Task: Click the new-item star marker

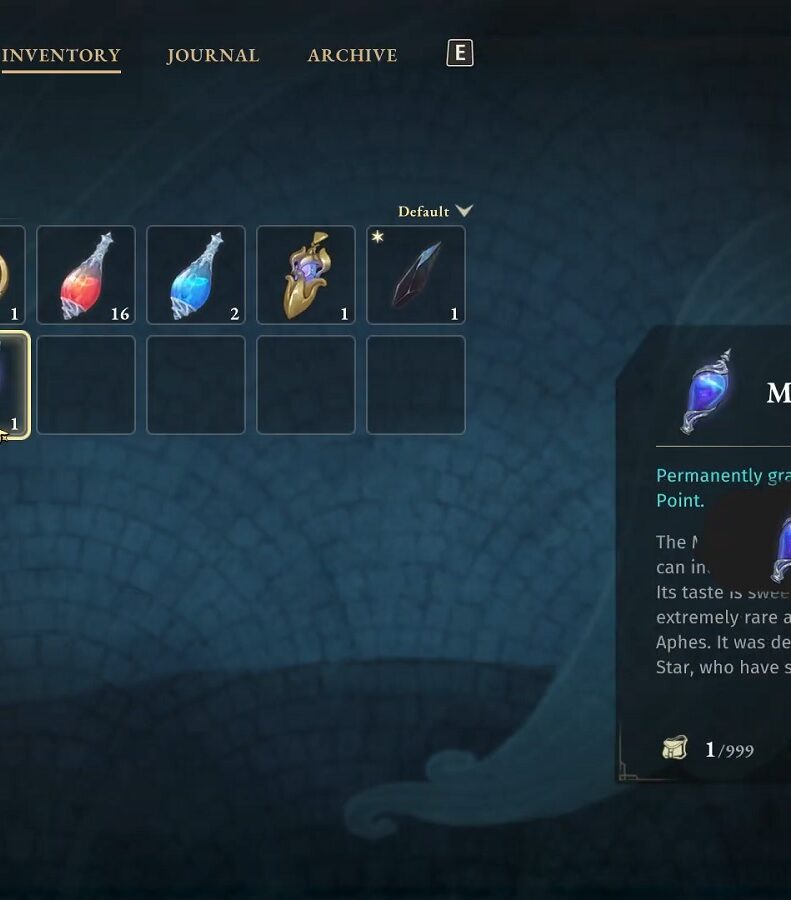Action: tap(377, 236)
